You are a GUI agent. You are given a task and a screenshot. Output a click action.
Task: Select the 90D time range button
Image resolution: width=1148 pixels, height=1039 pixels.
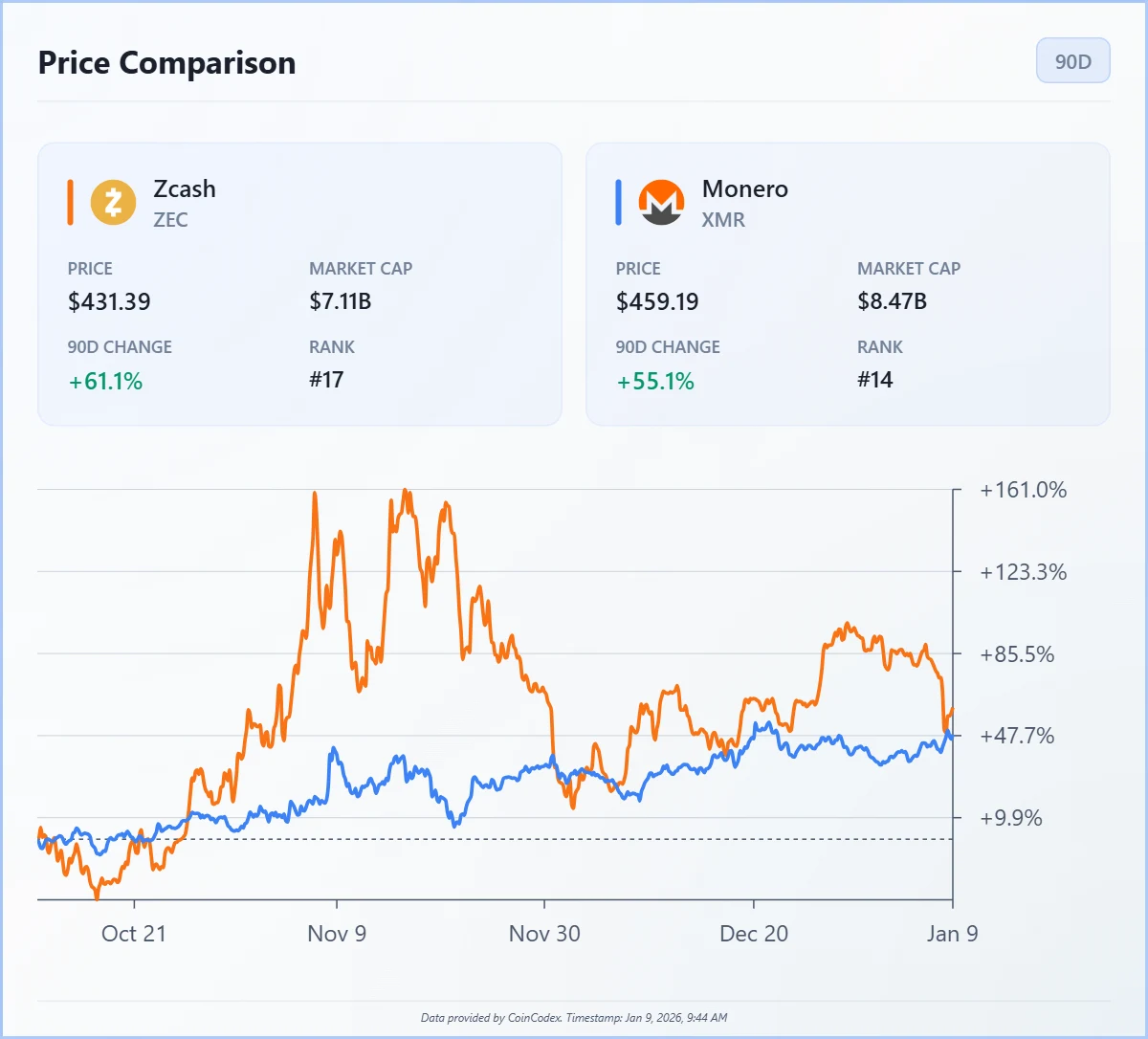click(x=1072, y=61)
